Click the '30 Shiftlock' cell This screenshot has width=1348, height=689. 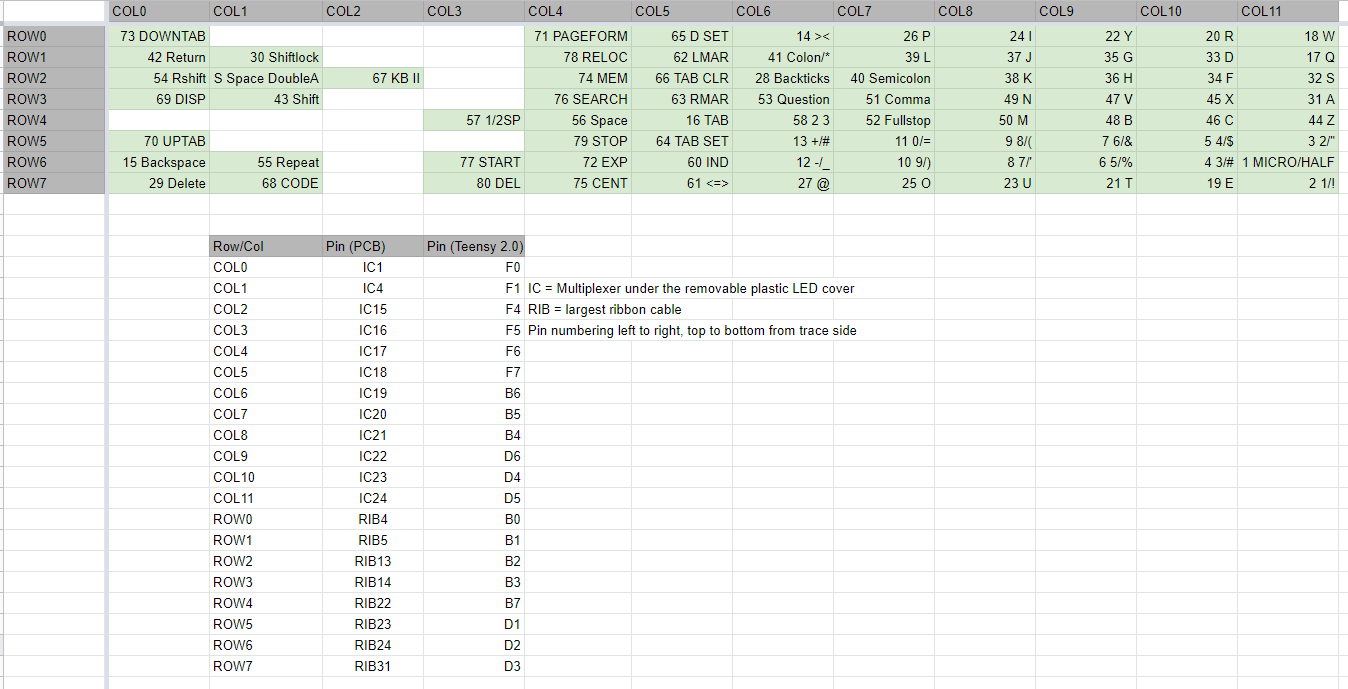266,57
